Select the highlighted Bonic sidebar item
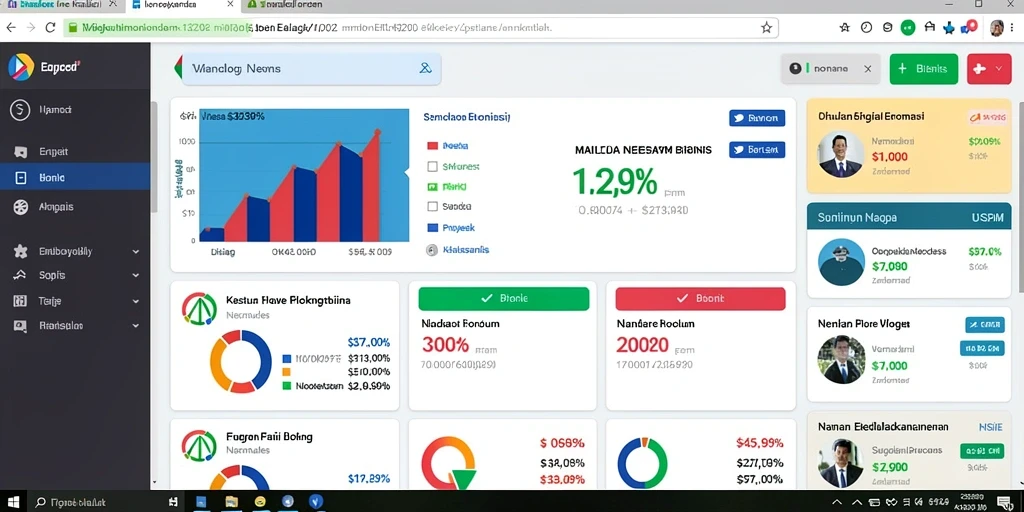Screen dimensions: 1024x512 pyautogui.click(x=75, y=177)
